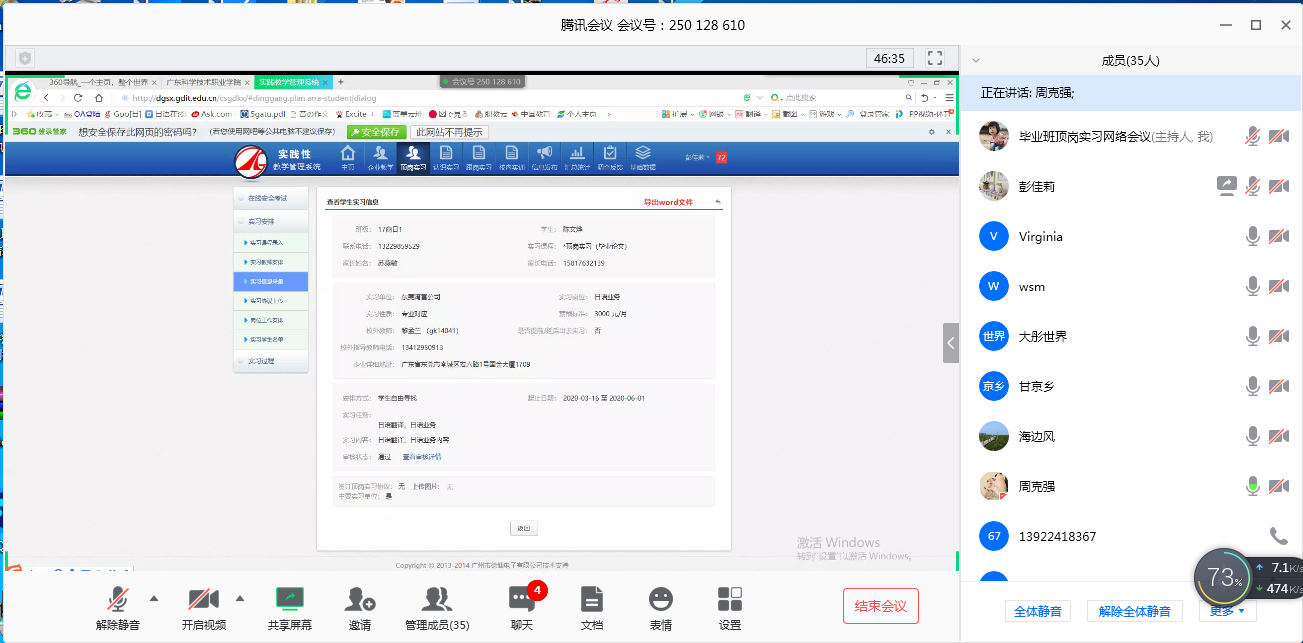The width and height of the screenshot is (1303, 643).
Task: Enter fullscreen with the expand icon
Action: coord(935,58)
